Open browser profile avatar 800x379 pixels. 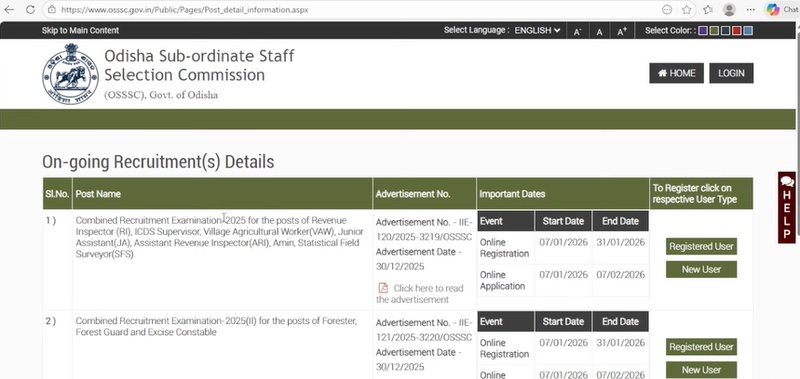[730, 10]
